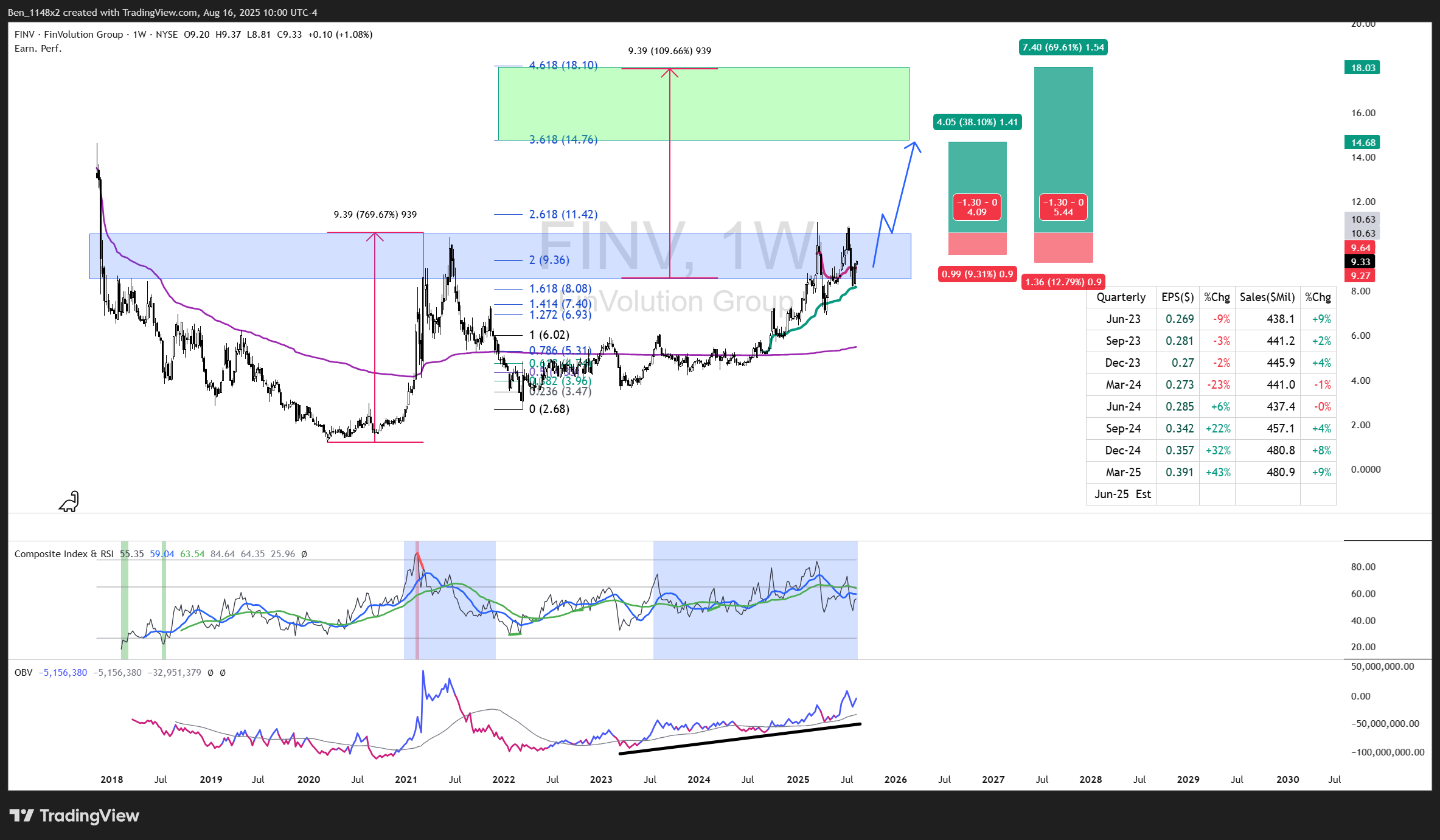1440x840 pixels.
Task: Click the blue projection arrow tip
Action: [914, 144]
